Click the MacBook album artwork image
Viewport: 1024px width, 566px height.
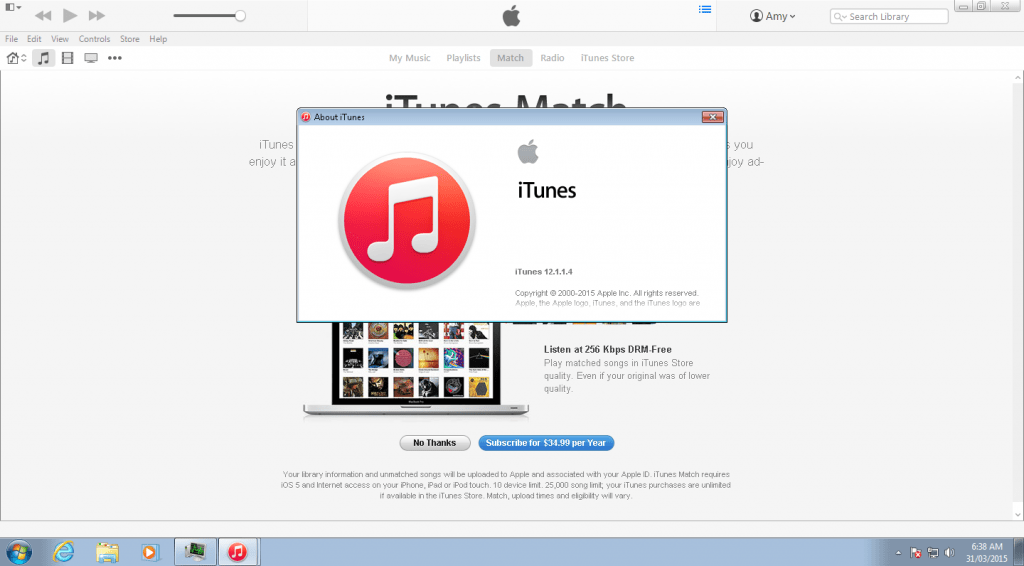coord(416,369)
